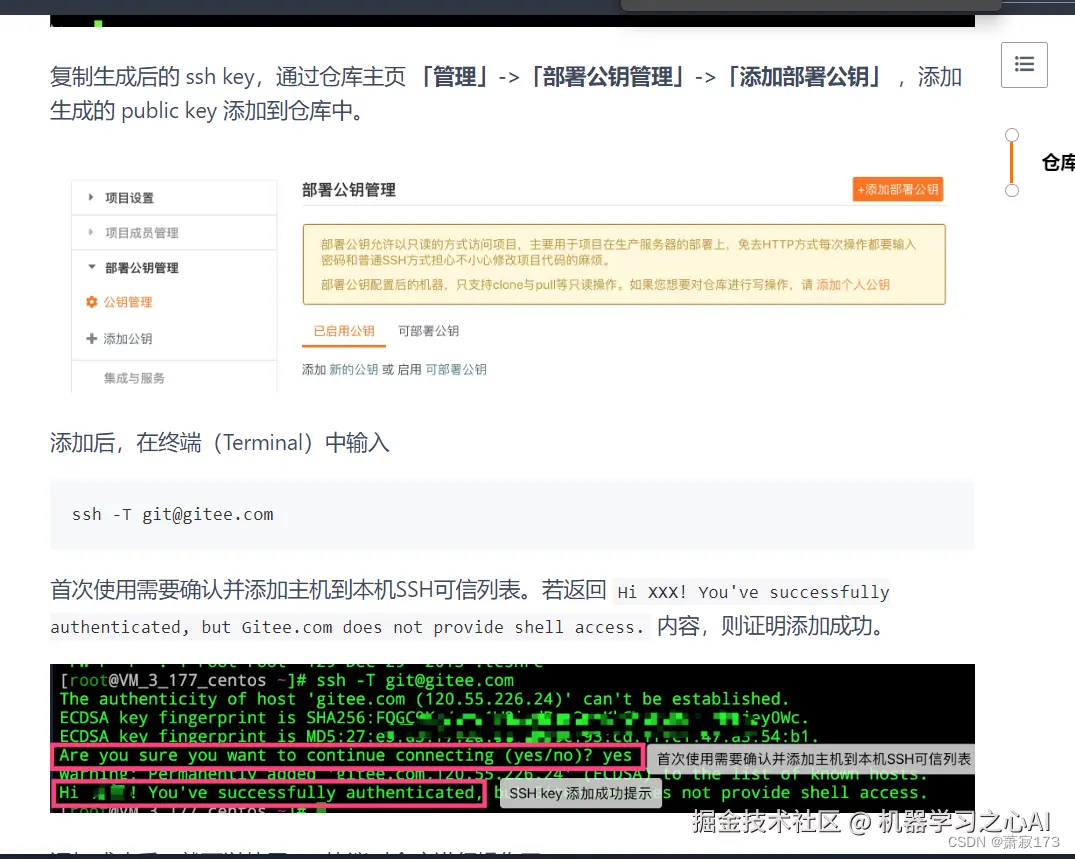Click the down-arrow icon beside 部署公钥管理
The height and width of the screenshot is (859, 1075).
(92, 267)
